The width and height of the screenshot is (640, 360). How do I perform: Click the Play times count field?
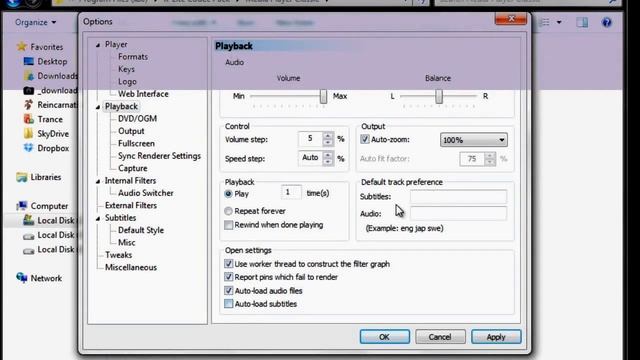(x=291, y=192)
